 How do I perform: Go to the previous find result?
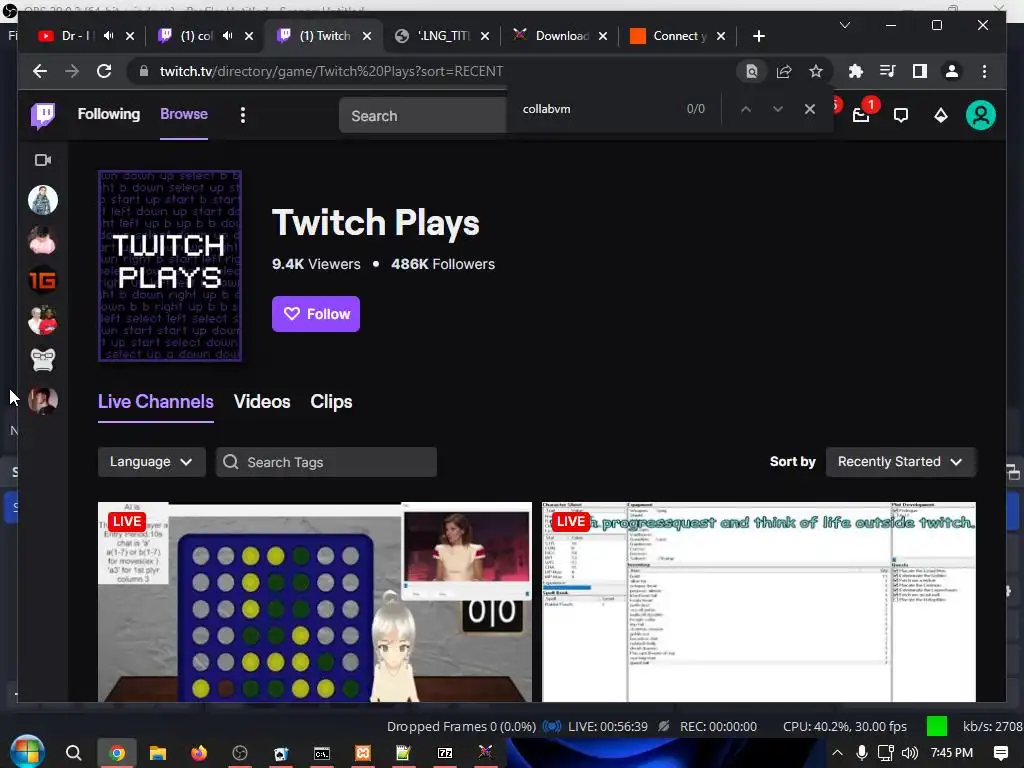point(746,109)
